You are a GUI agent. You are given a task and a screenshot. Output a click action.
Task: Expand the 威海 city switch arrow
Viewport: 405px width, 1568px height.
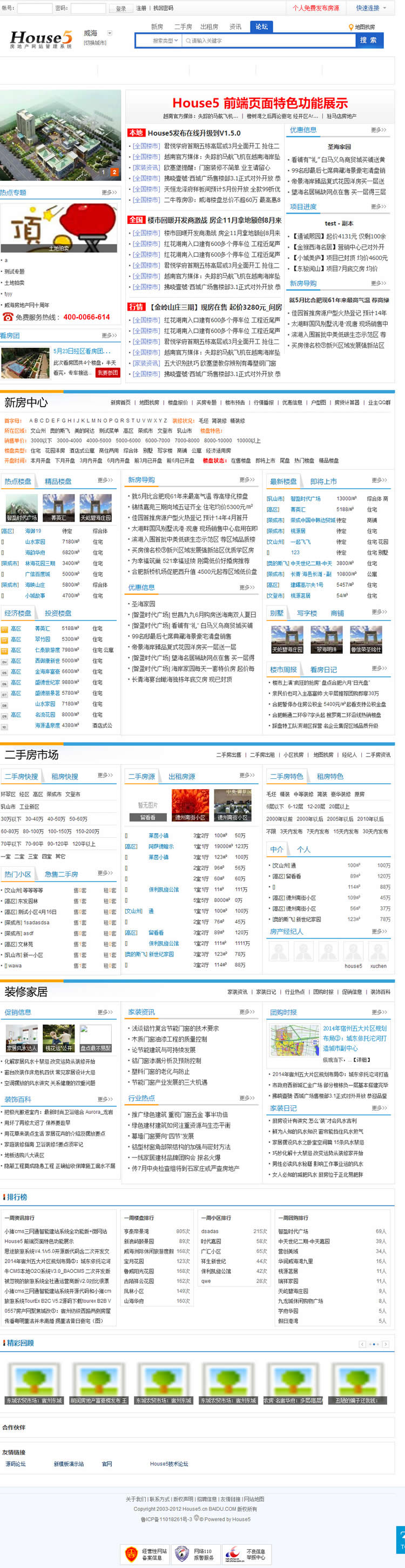pos(110,33)
